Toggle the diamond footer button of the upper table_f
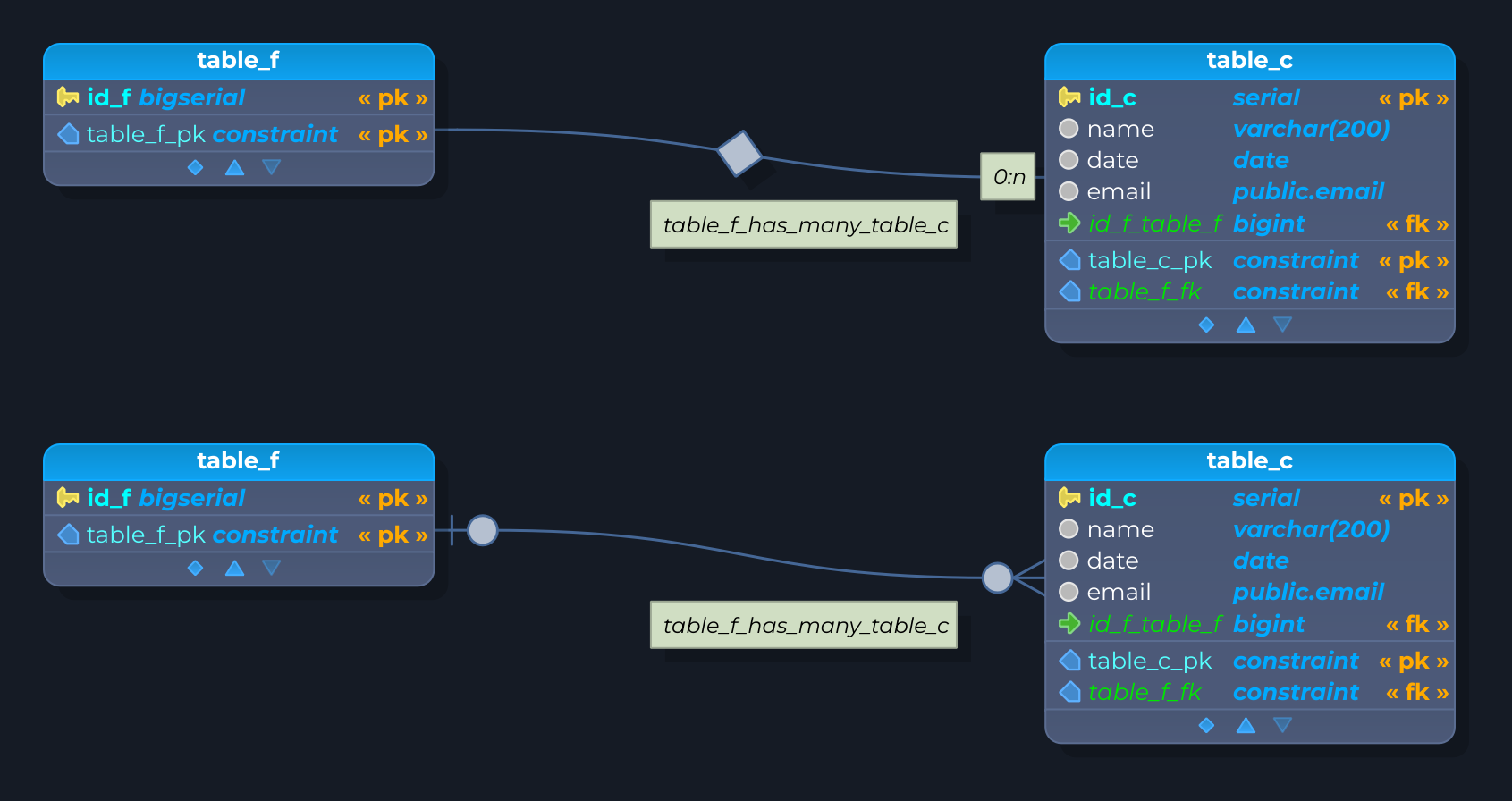1512x801 pixels. coord(196,167)
